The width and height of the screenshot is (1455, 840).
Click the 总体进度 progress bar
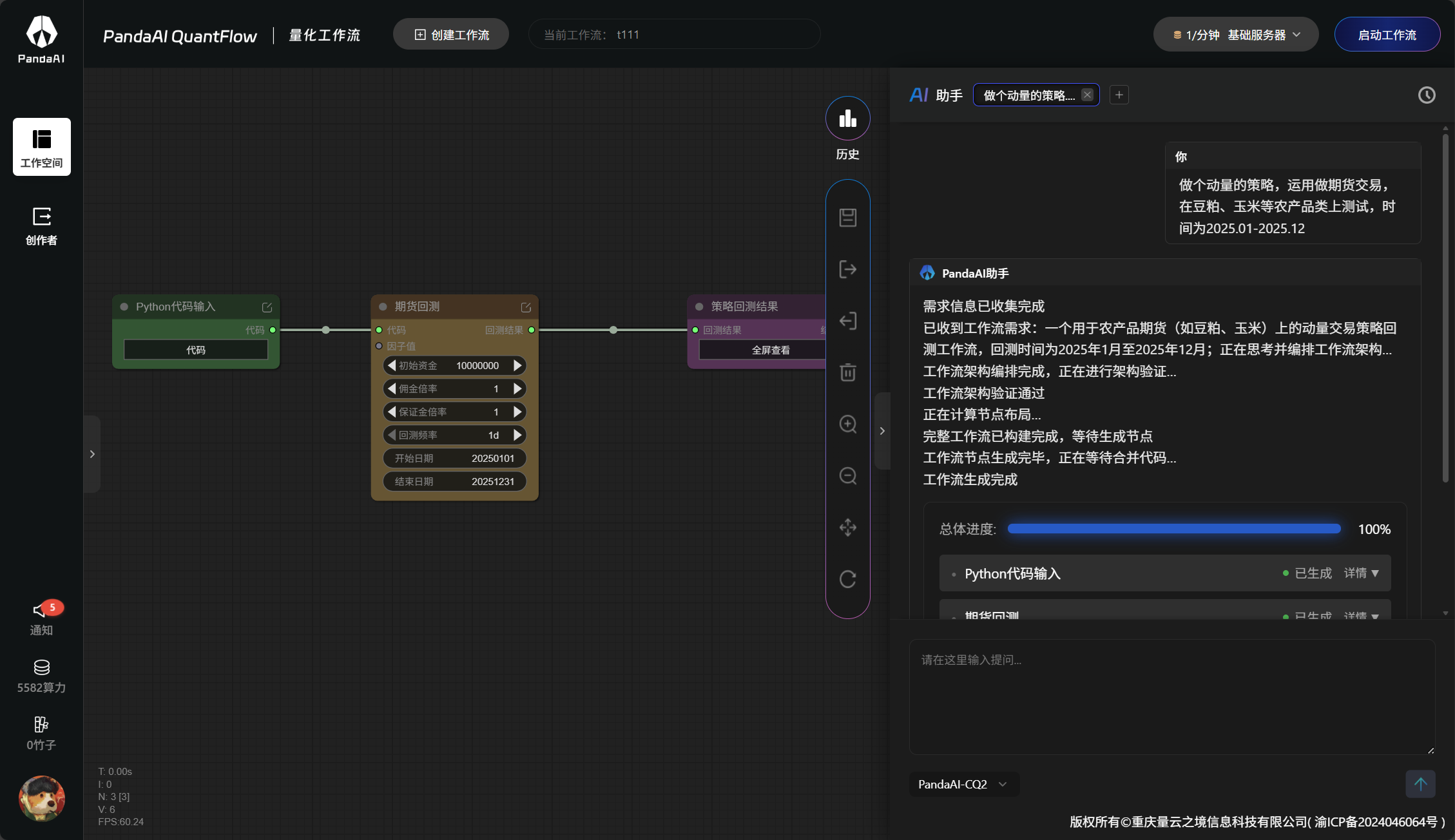pyautogui.click(x=1174, y=529)
